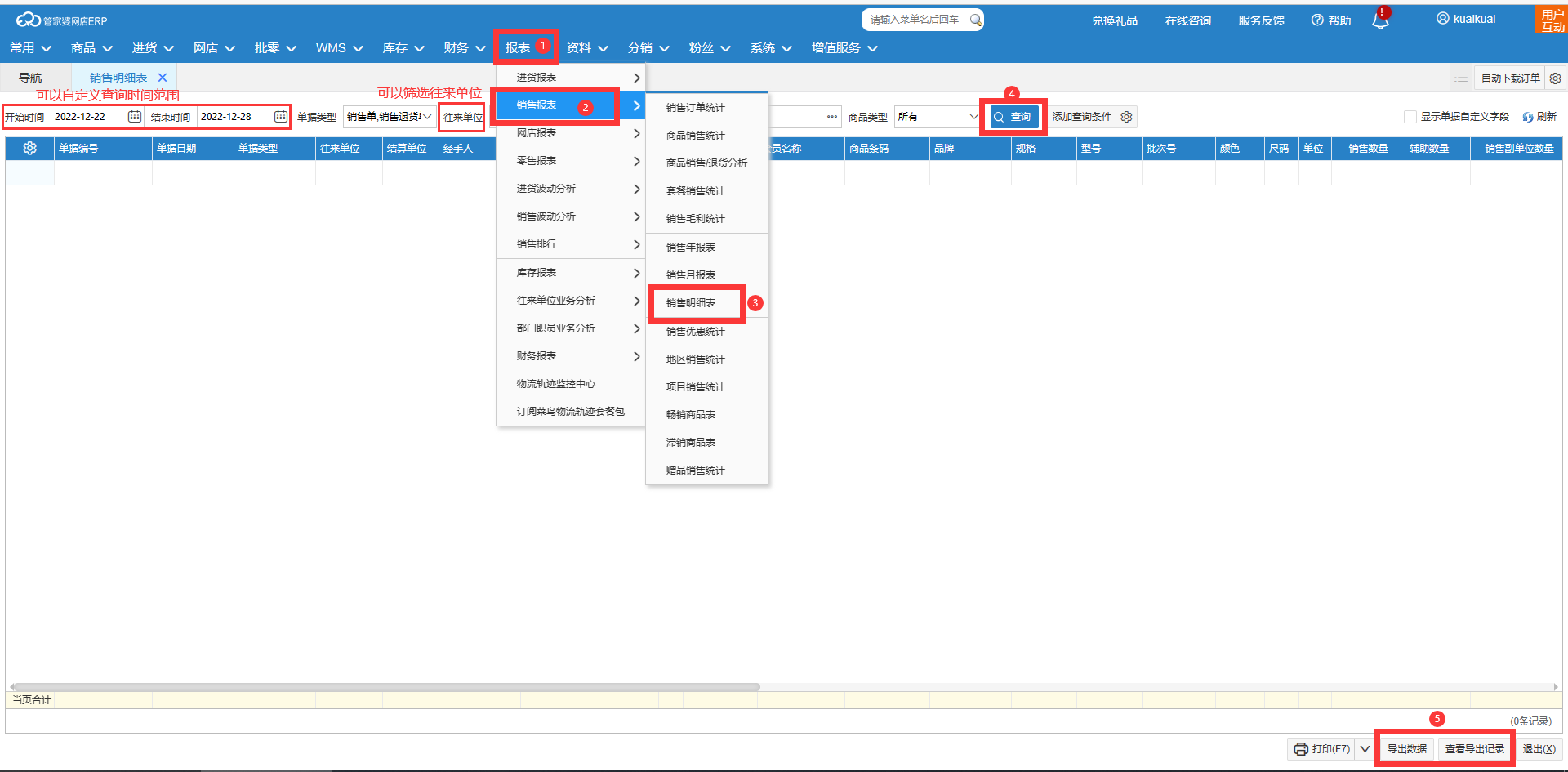
Task: Click the magnifier in menu search box
Action: click(975, 20)
